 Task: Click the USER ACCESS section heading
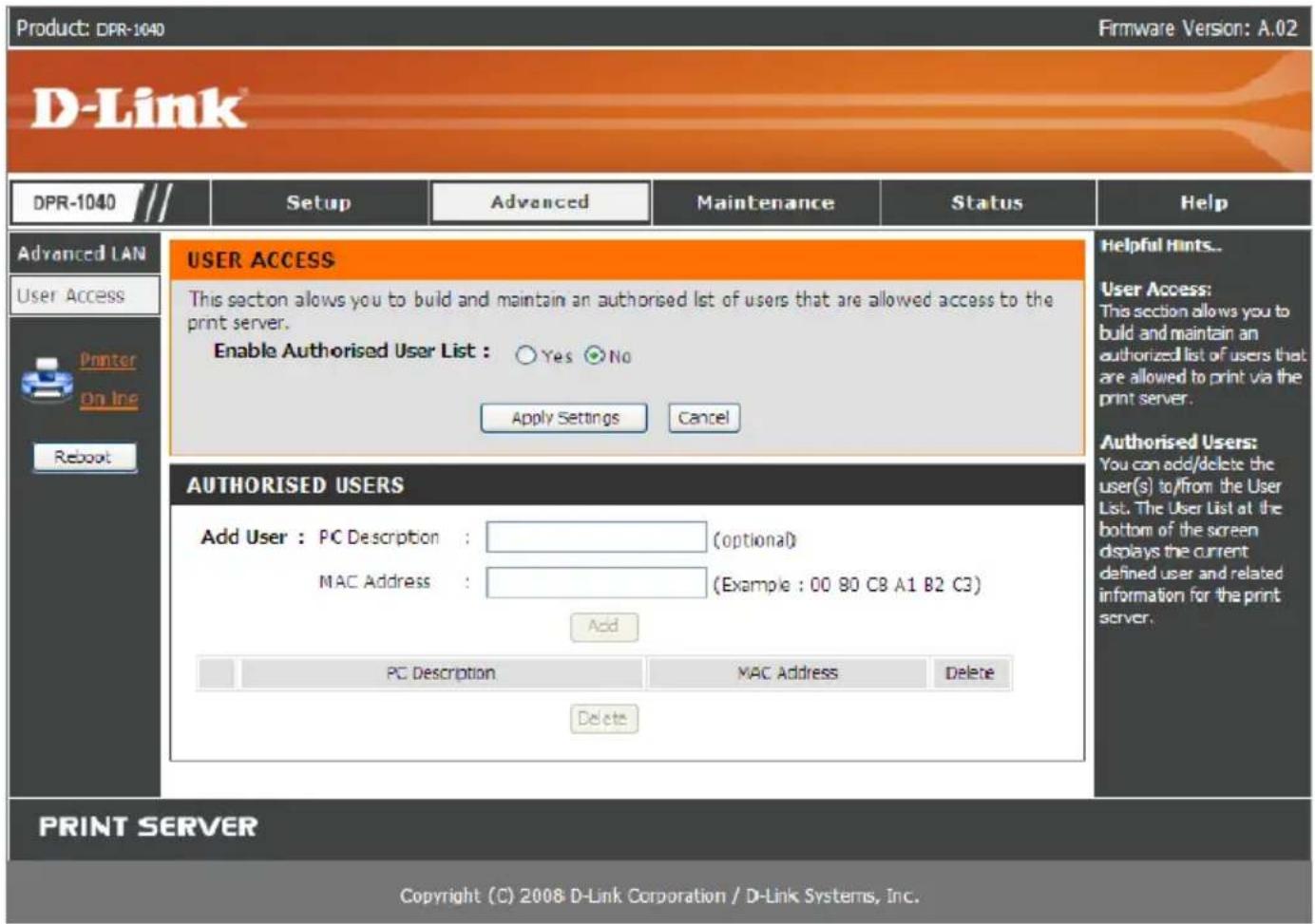coord(260,260)
